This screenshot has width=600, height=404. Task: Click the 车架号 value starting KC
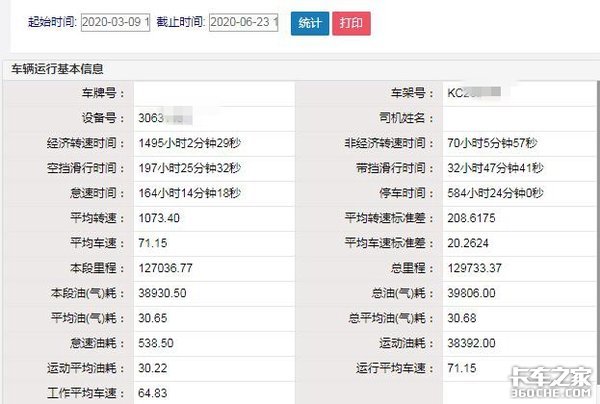point(474,93)
